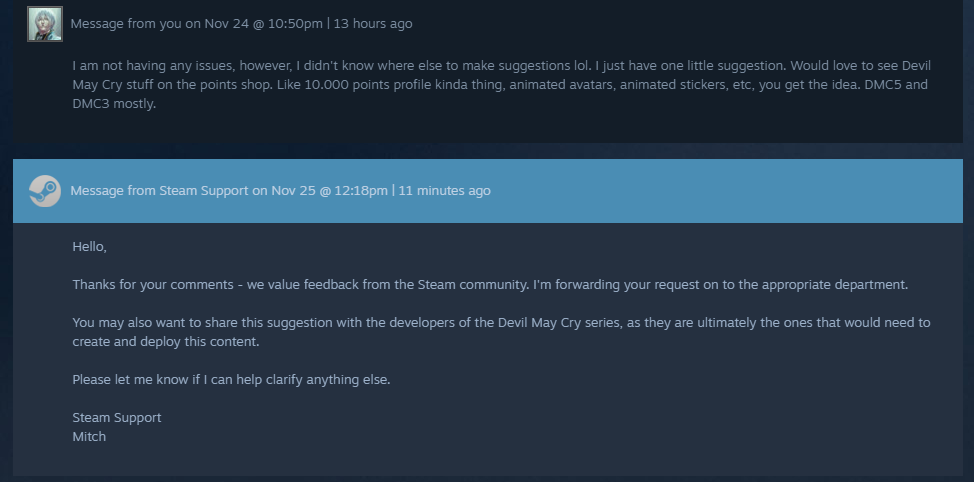Viewport: 974px width, 482px height.
Task: Click the 'Steam Support' signature text
Action: pyautogui.click(x=117, y=417)
